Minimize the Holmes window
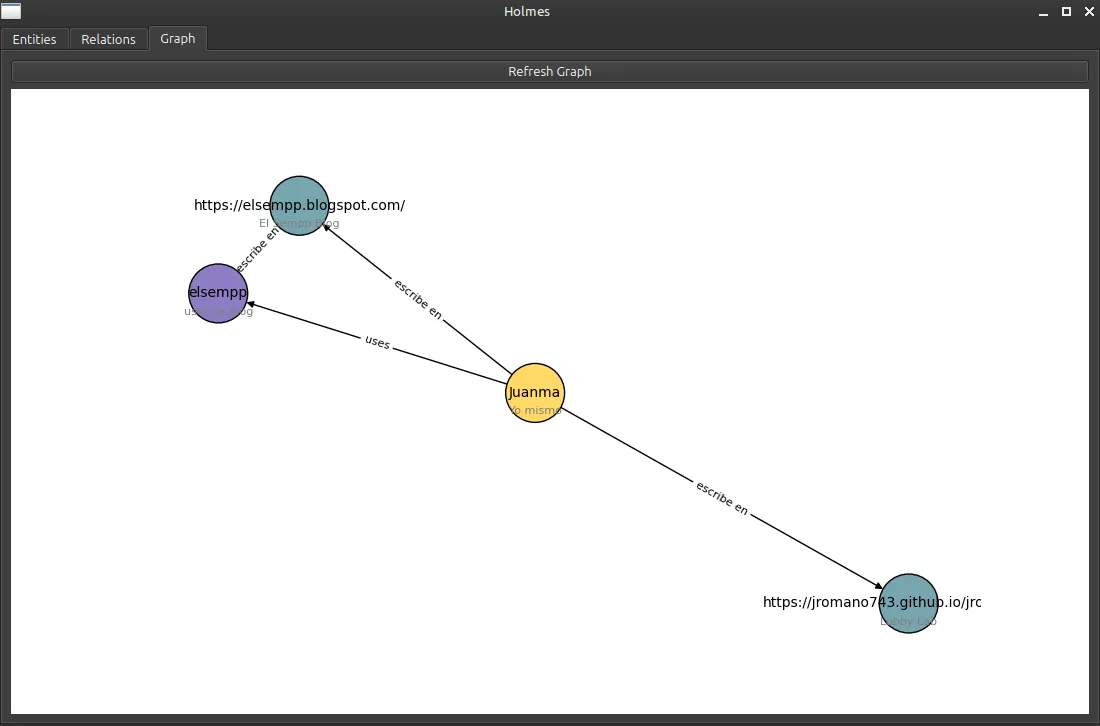The image size is (1100, 726). click(x=1044, y=12)
